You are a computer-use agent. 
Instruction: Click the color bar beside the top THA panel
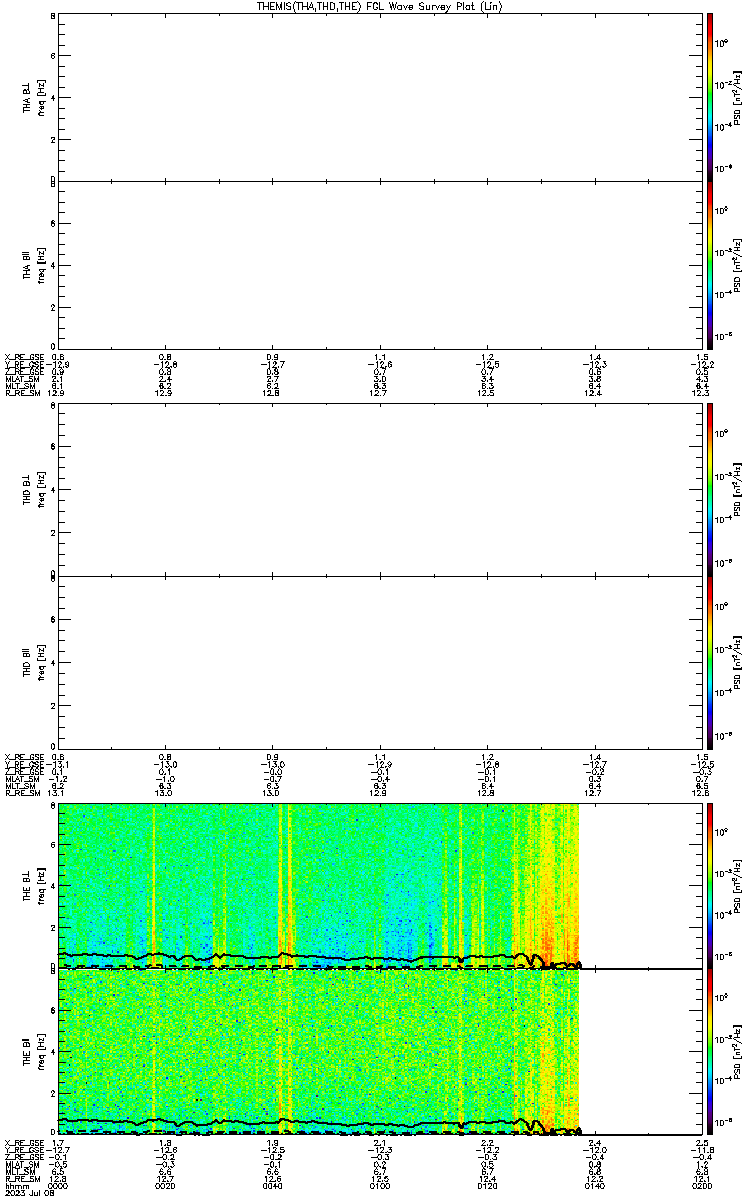click(710, 97)
